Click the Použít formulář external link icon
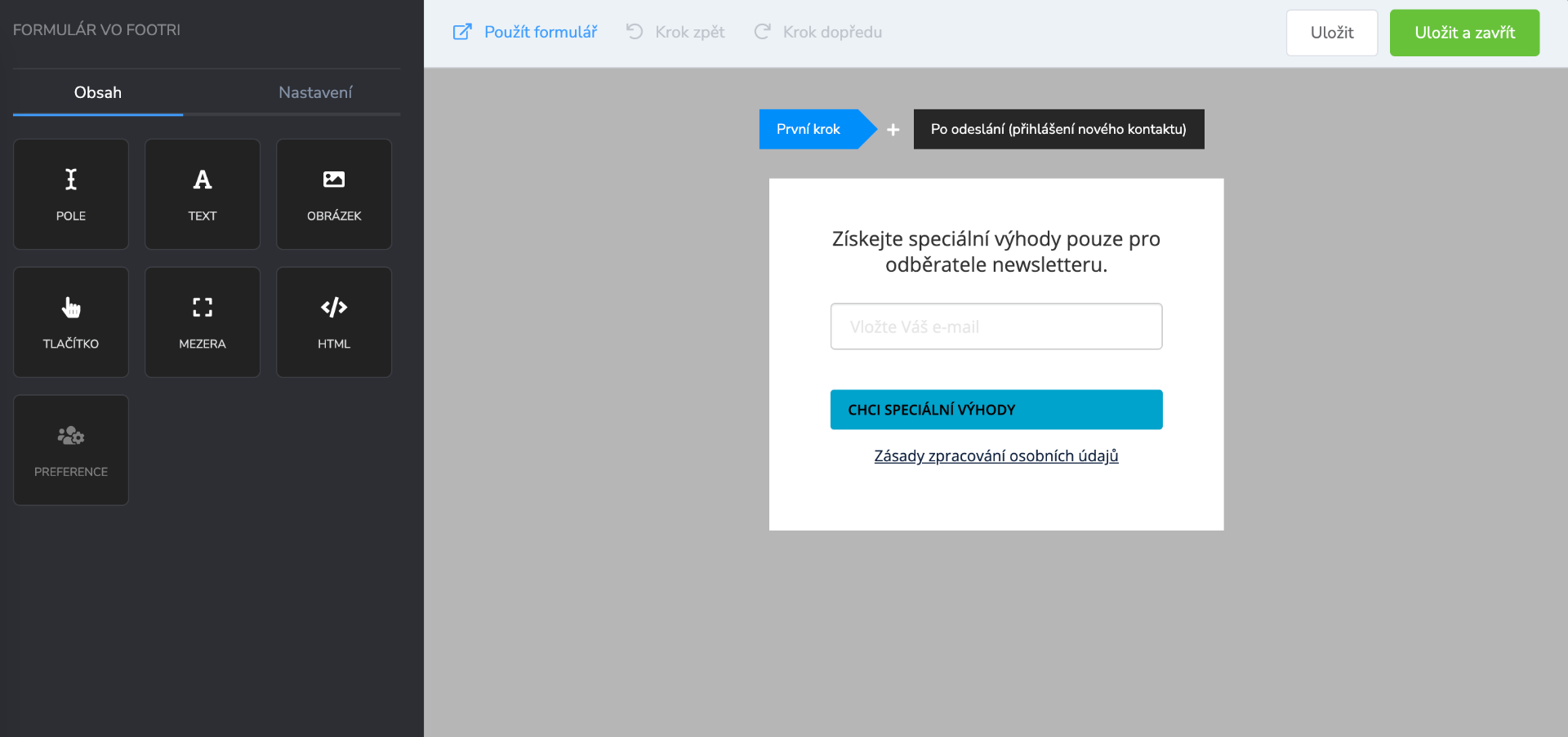1568x737 pixels. click(462, 32)
